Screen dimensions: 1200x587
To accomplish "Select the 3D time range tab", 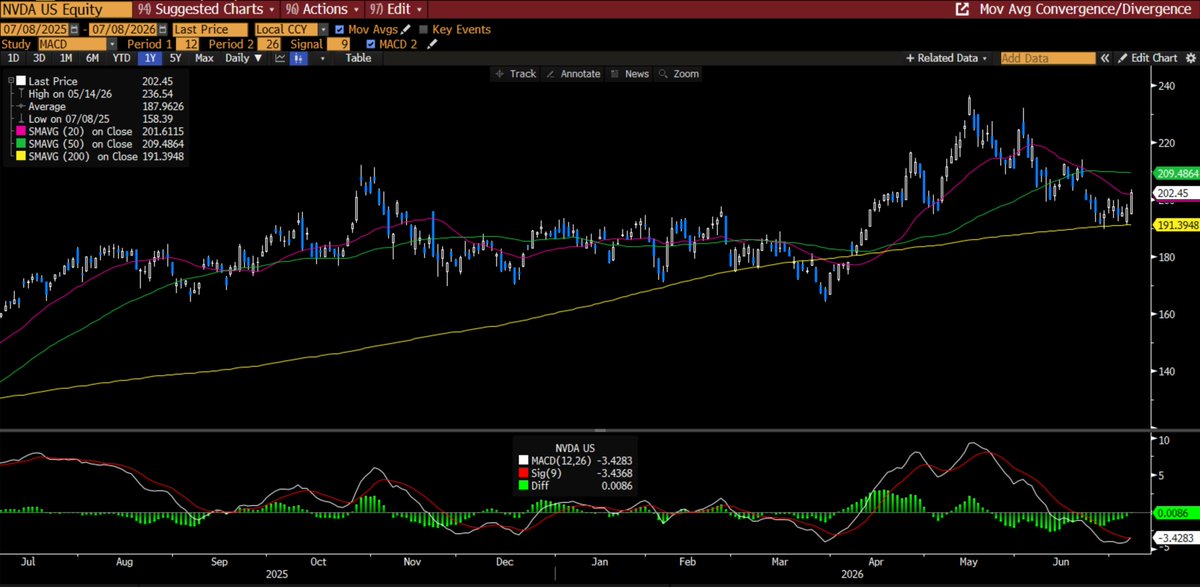I will [x=39, y=58].
